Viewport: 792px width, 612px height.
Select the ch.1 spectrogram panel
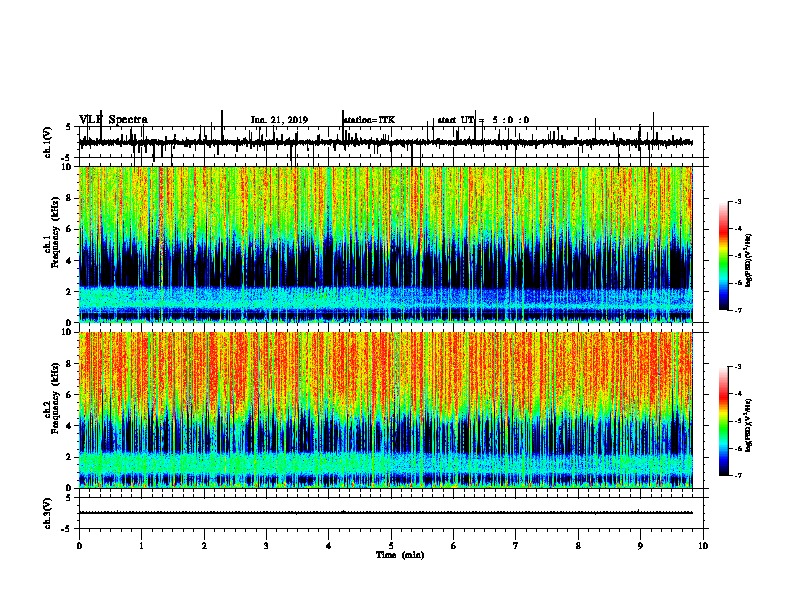click(386, 244)
